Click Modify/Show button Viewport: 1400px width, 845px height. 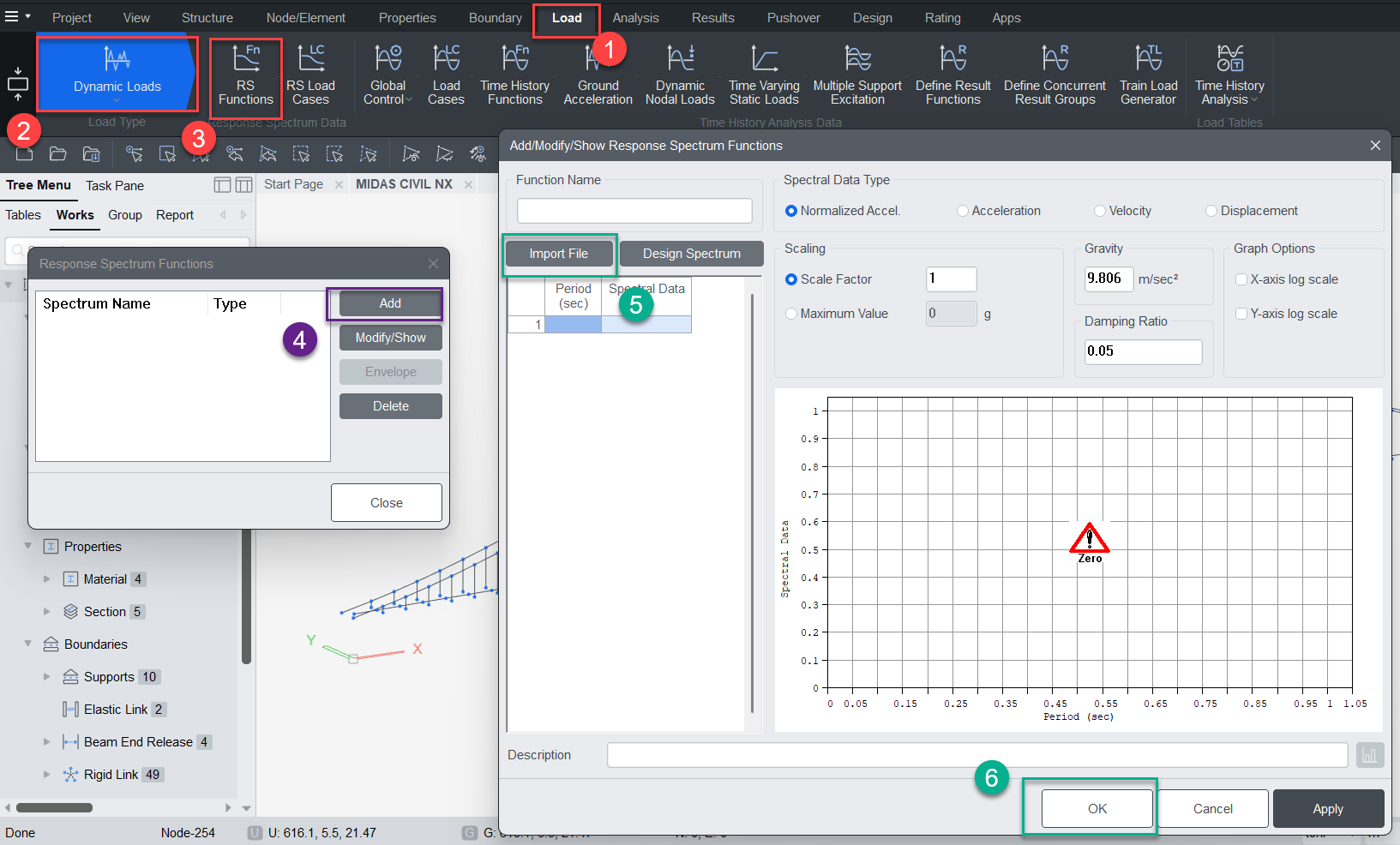pyautogui.click(x=390, y=338)
